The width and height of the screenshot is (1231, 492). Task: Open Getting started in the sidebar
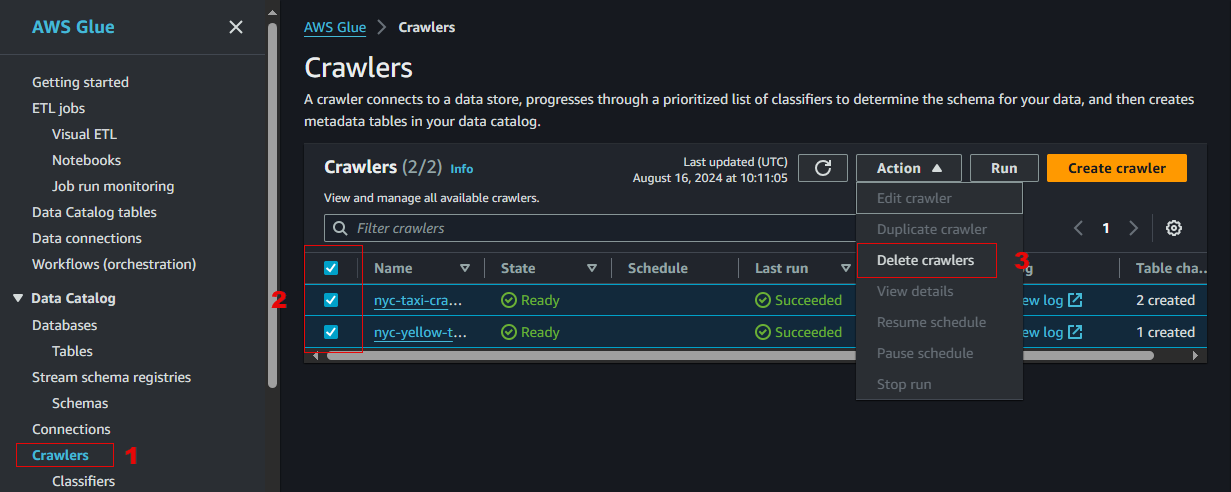pos(80,82)
